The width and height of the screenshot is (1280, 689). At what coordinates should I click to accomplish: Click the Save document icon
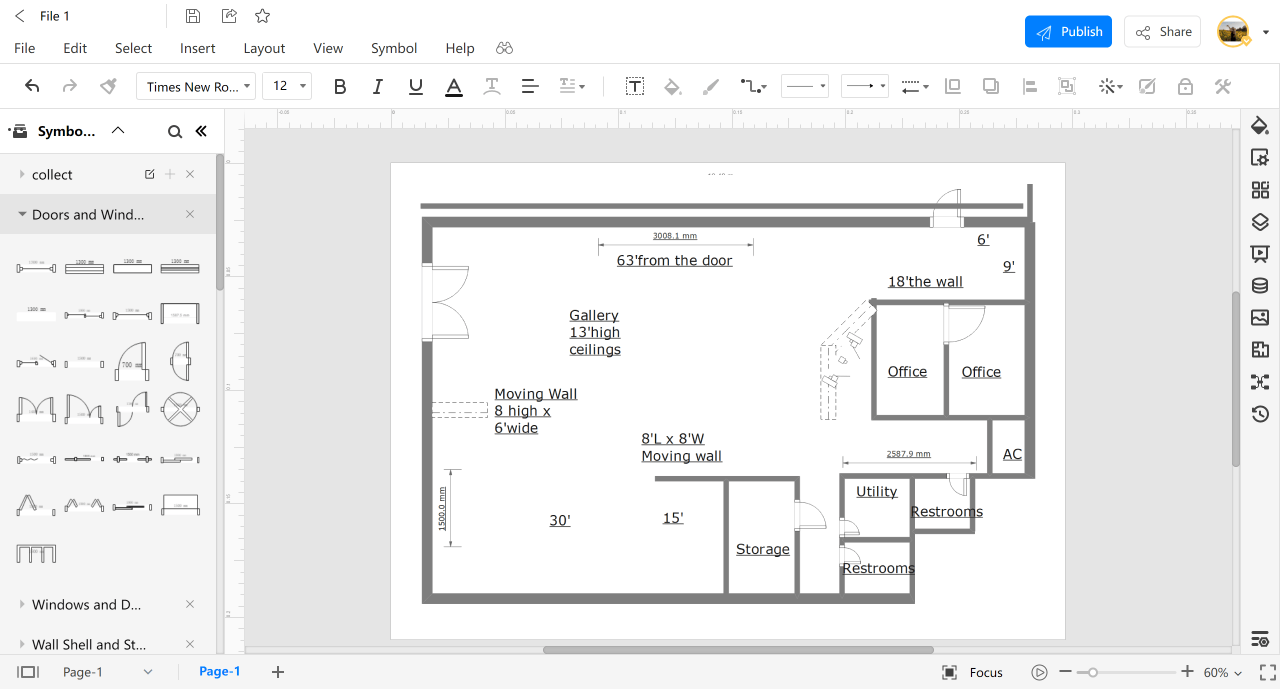[191, 15]
